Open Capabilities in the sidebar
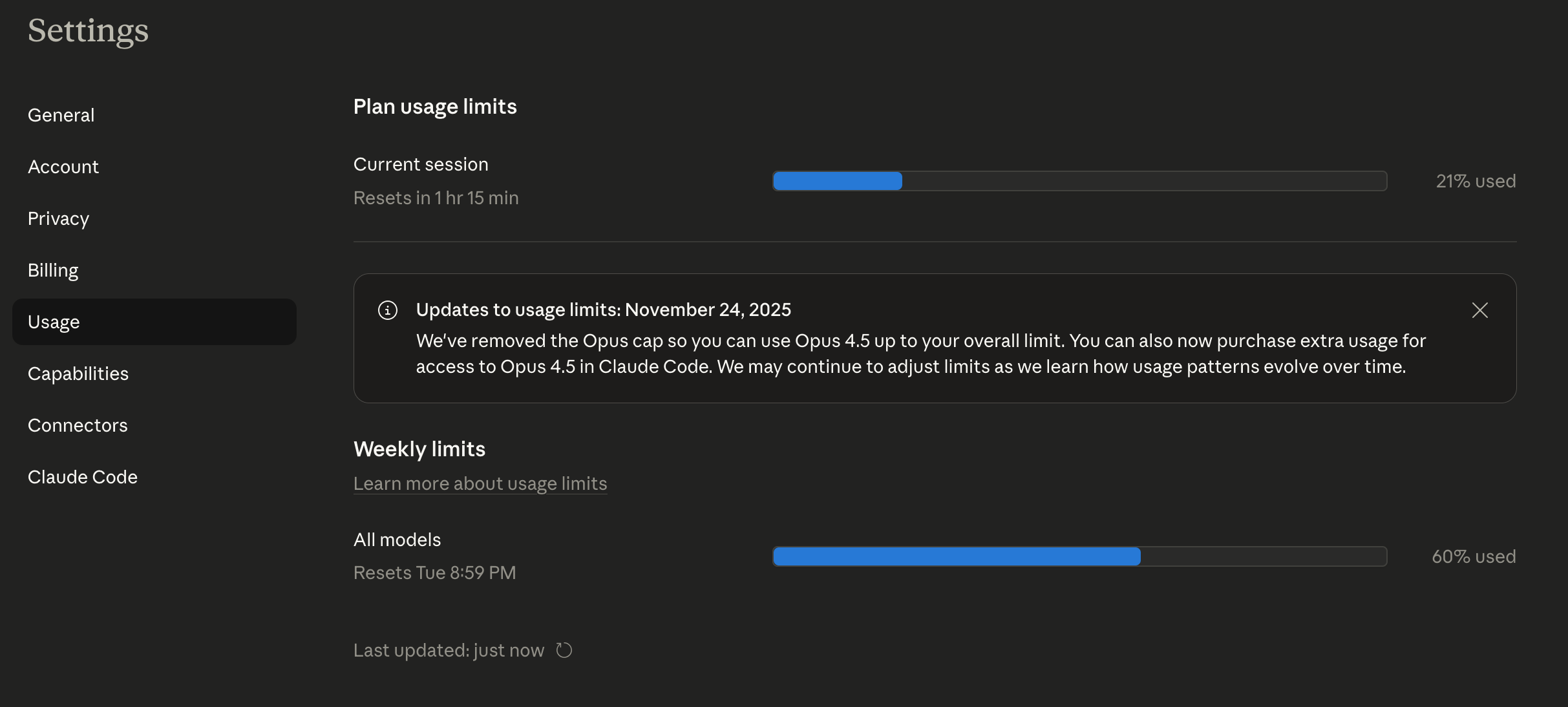 (78, 374)
